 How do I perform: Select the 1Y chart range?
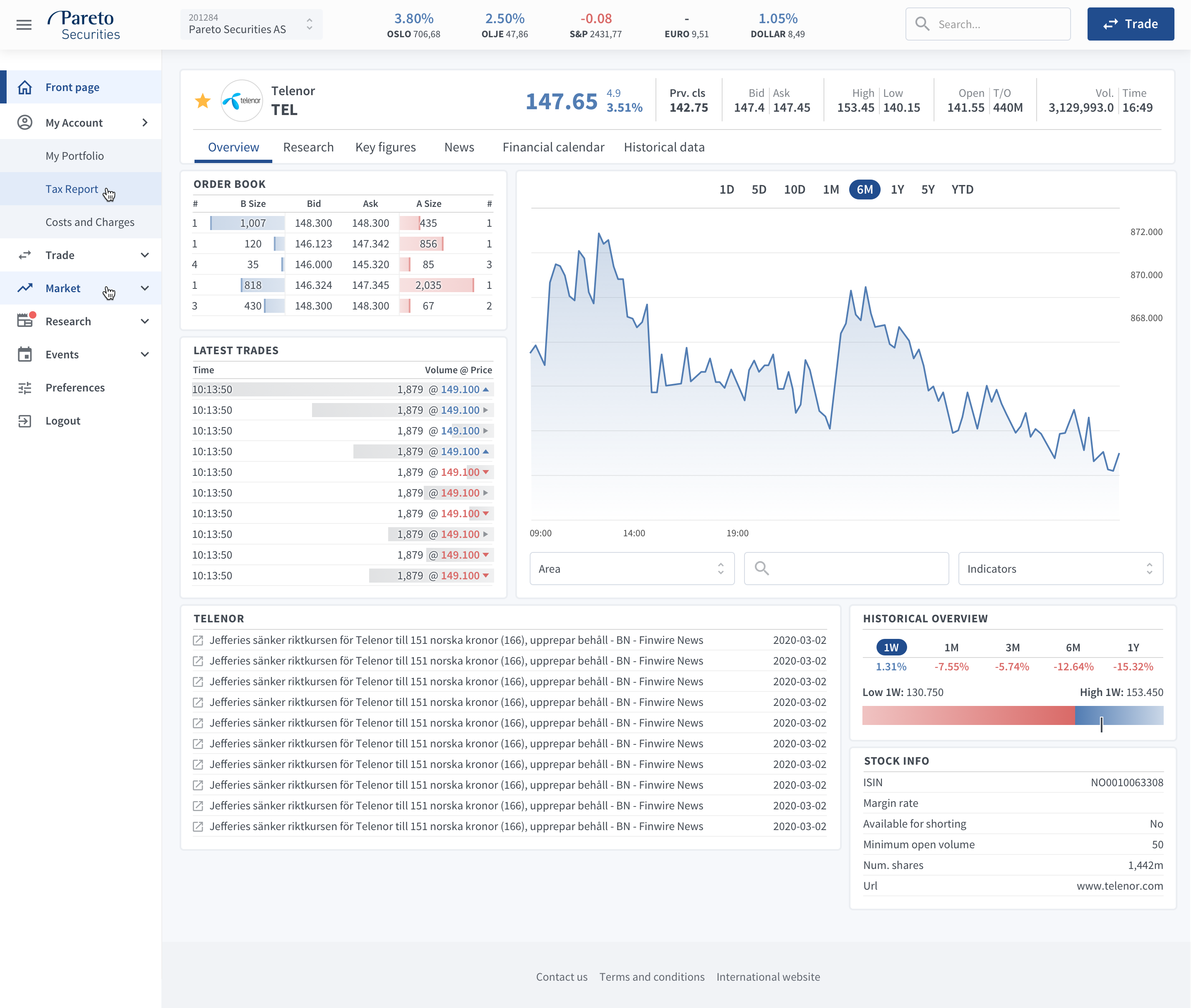pyautogui.click(x=897, y=189)
